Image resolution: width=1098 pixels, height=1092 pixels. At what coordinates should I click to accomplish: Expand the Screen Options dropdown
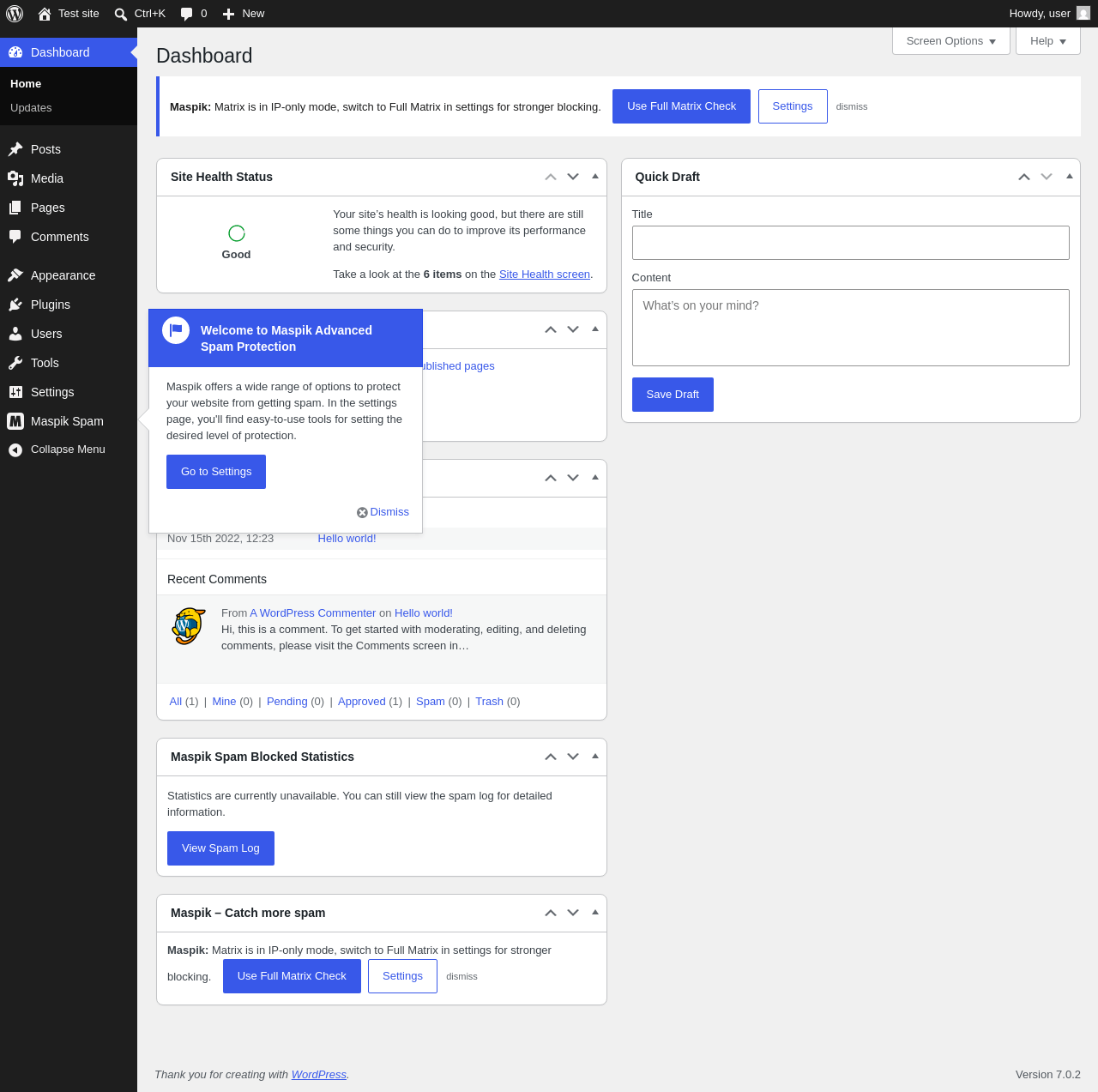coord(951,41)
